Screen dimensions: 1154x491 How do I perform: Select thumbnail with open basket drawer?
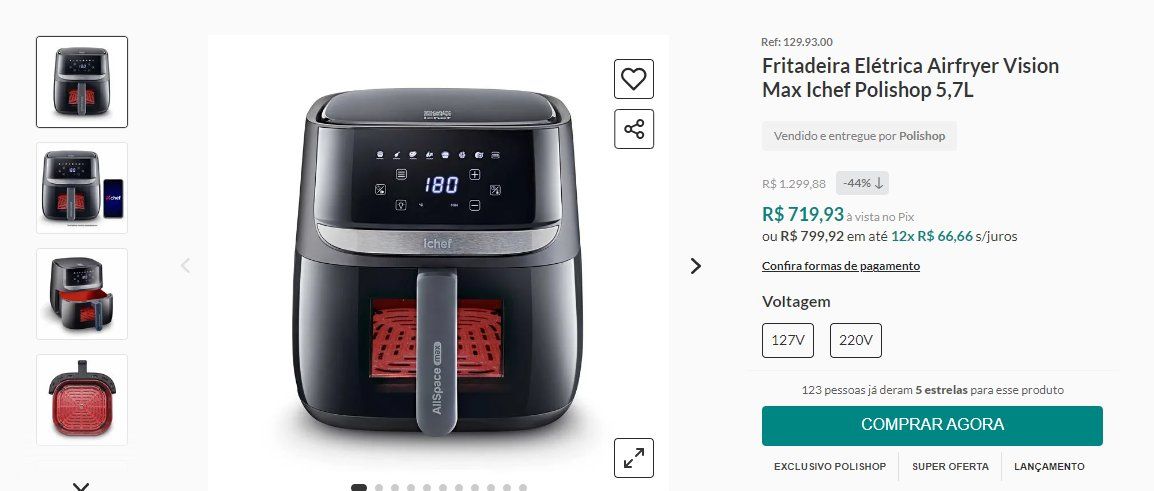pyautogui.click(x=82, y=294)
